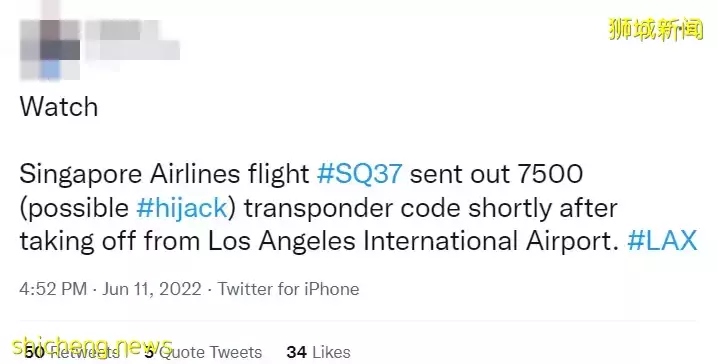Screen dimensions: 717x364
Task: Click the blurred display name
Action: (x=120, y=29)
